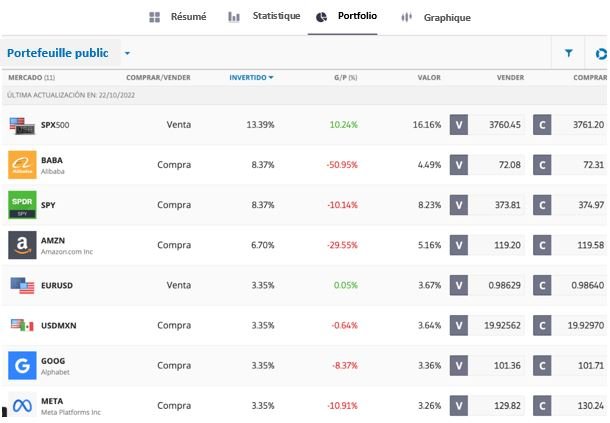This screenshot has width=610, height=423.
Task: Click the VENDER column header
Action: 510,77
